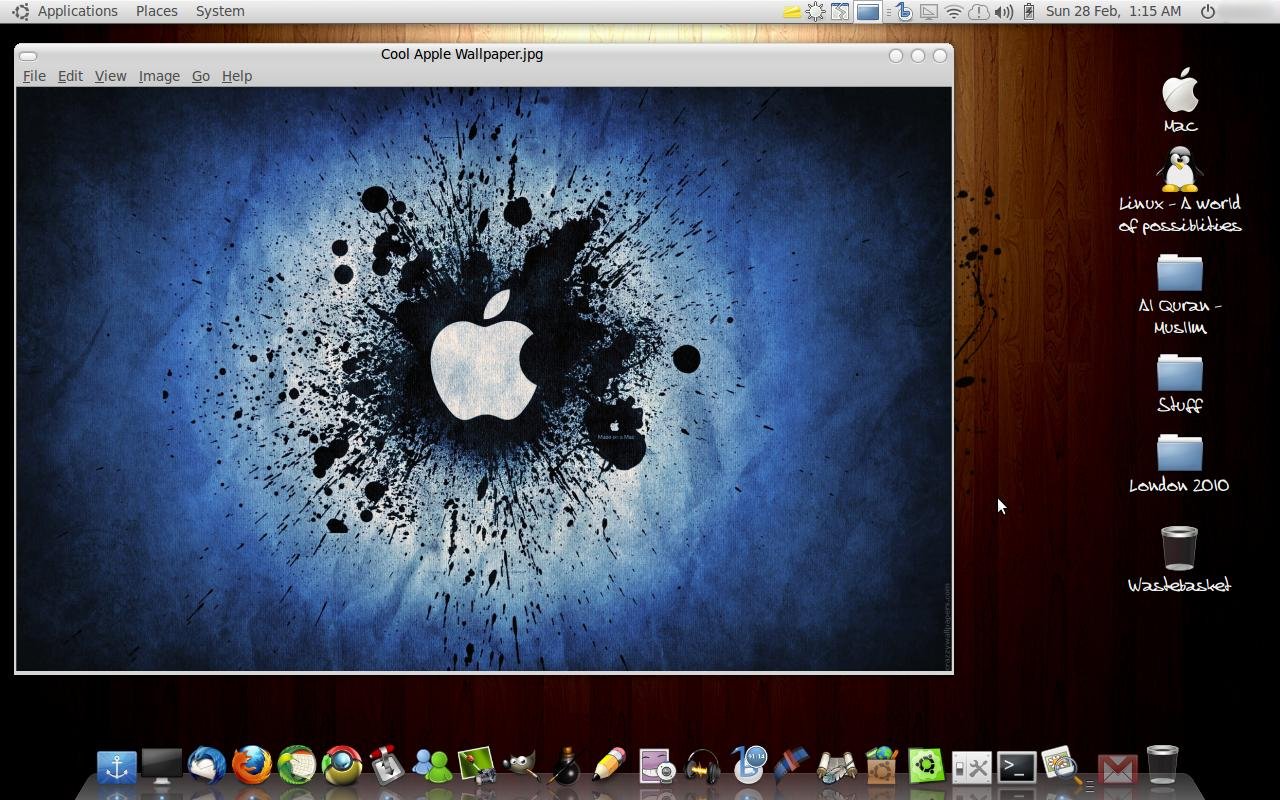Open the System menu in top panel

[220, 11]
